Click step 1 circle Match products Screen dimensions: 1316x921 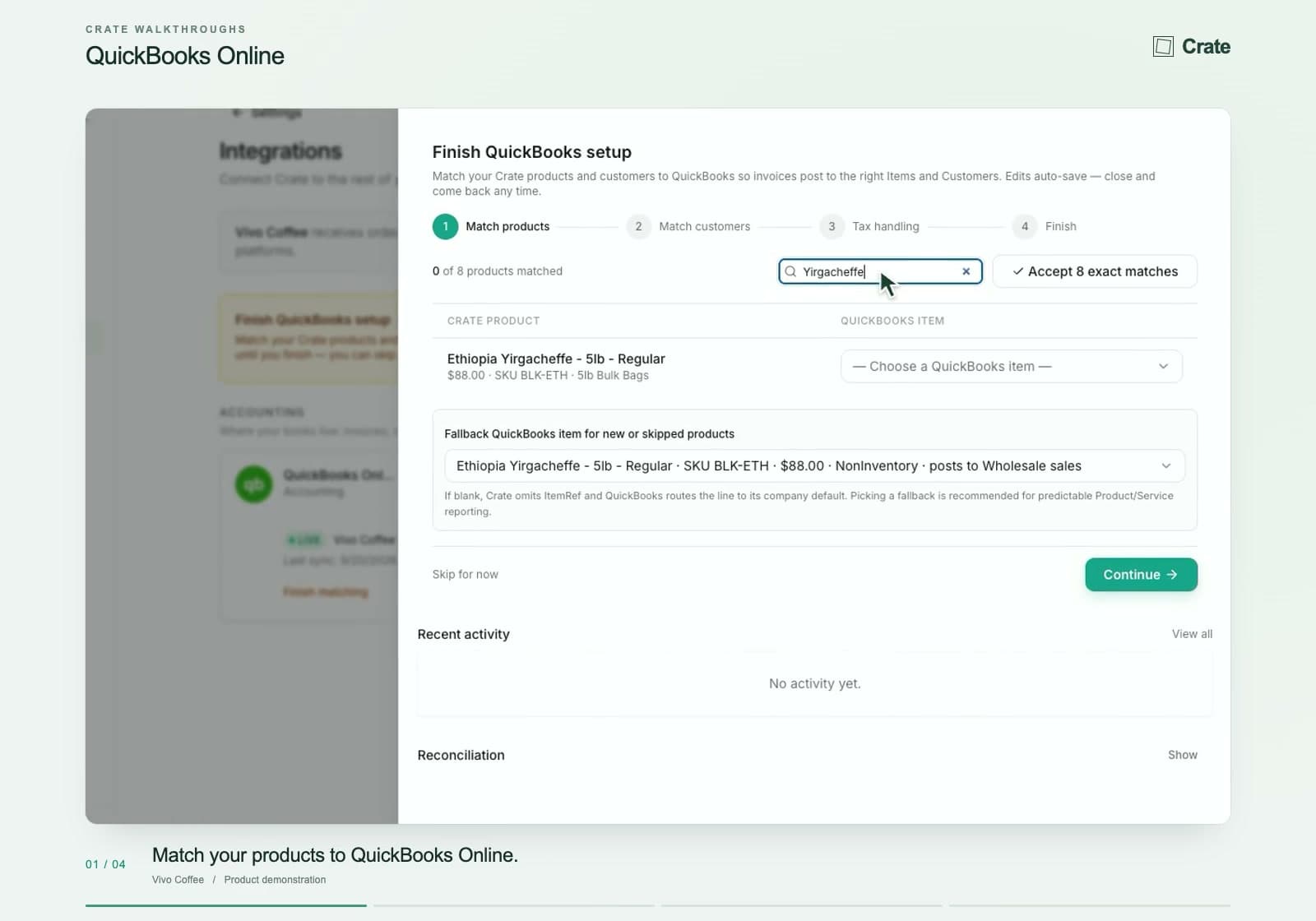coord(445,226)
